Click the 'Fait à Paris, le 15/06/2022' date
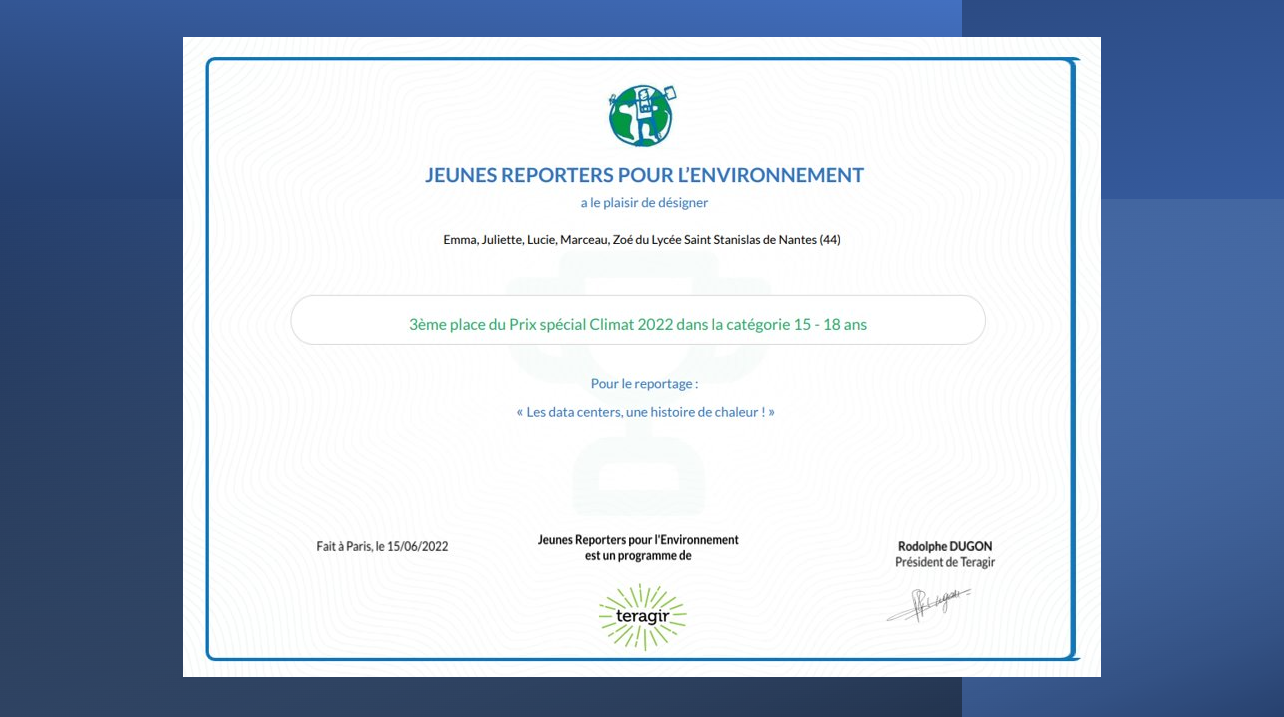Viewport: 1284px width, 717px height. click(382, 546)
